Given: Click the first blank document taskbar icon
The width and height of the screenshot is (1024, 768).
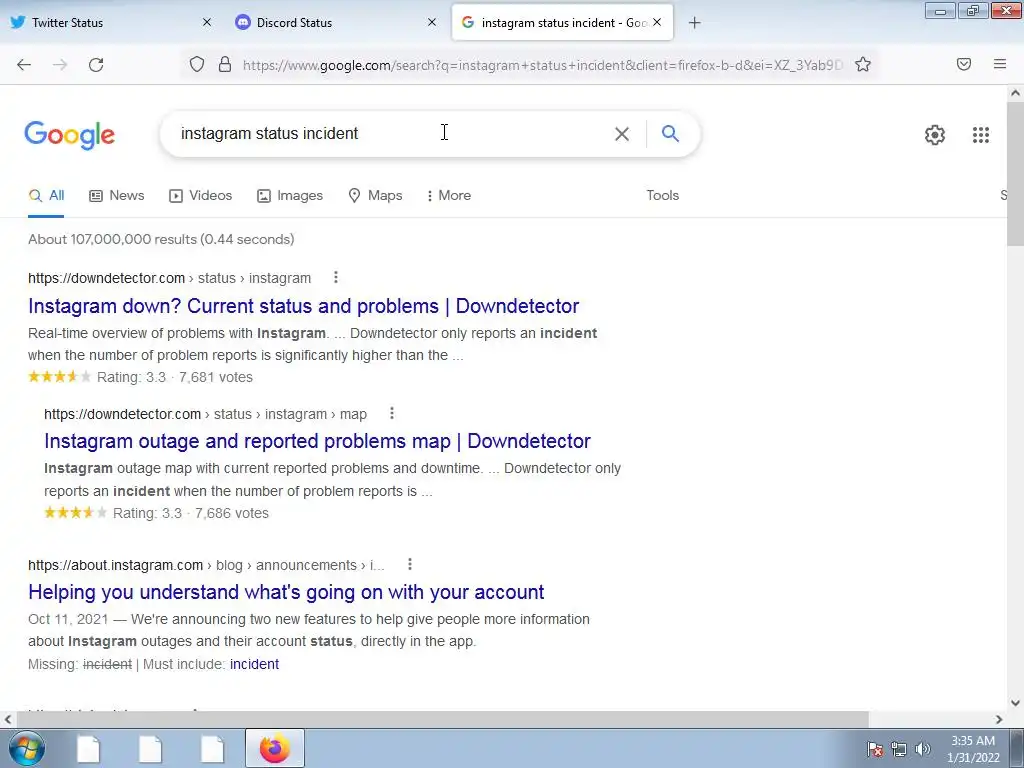Looking at the screenshot, I should coord(89,748).
